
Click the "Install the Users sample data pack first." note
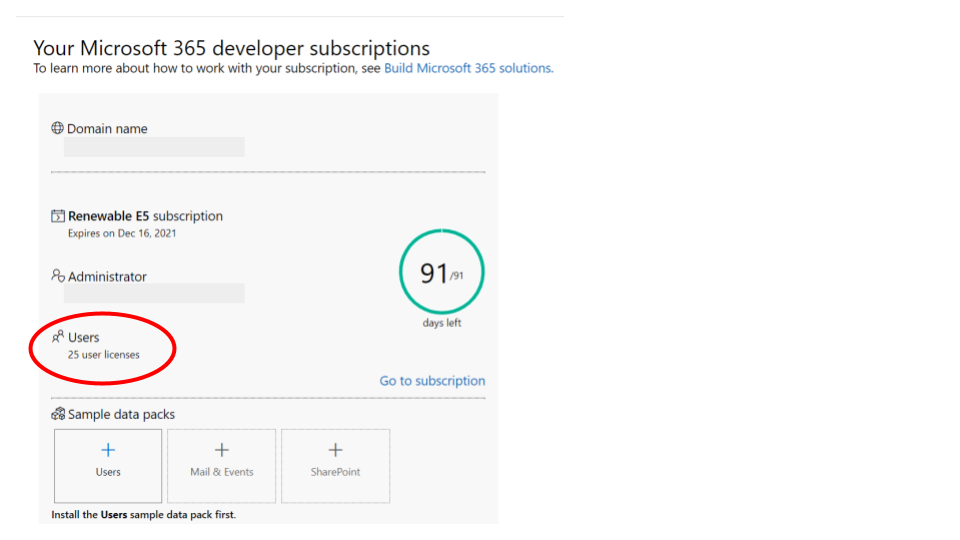pos(143,515)
